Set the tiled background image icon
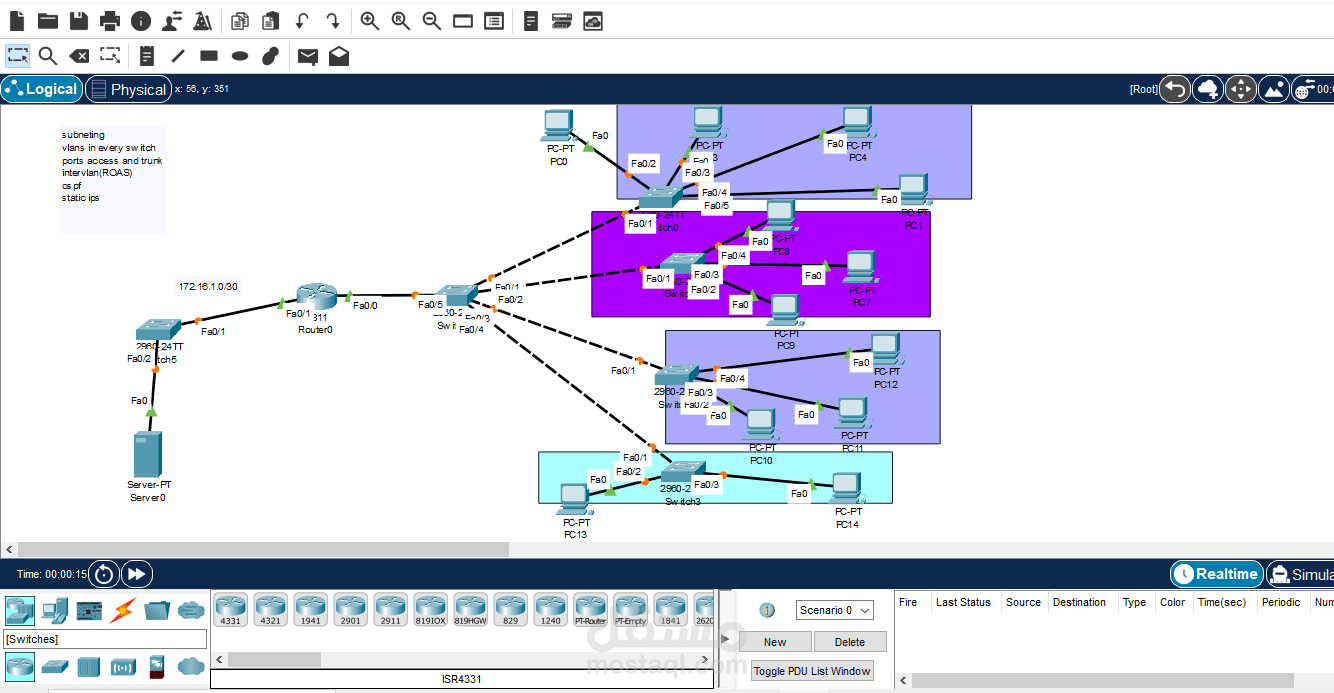Viewport: 1334px width, 693px height. tap(1274, 89)
